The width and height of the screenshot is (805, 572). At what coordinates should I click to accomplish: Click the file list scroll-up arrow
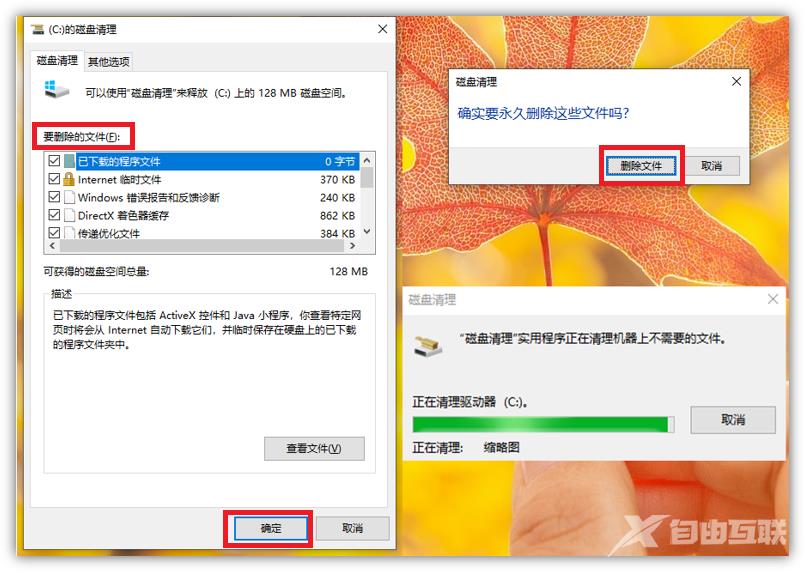point(367,160)
